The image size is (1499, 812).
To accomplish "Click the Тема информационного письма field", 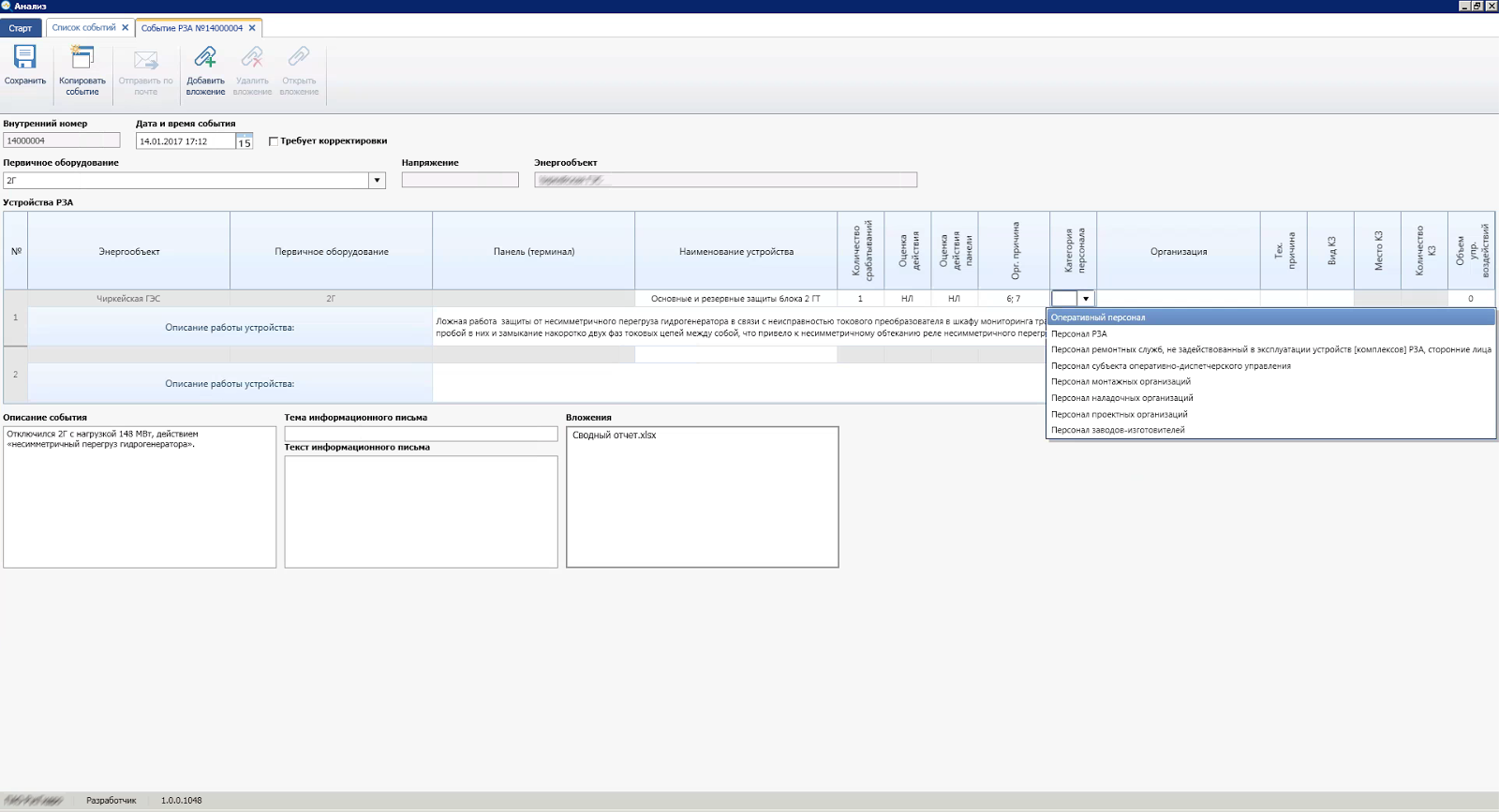I will pyautogui.click(x=421, y=434).
